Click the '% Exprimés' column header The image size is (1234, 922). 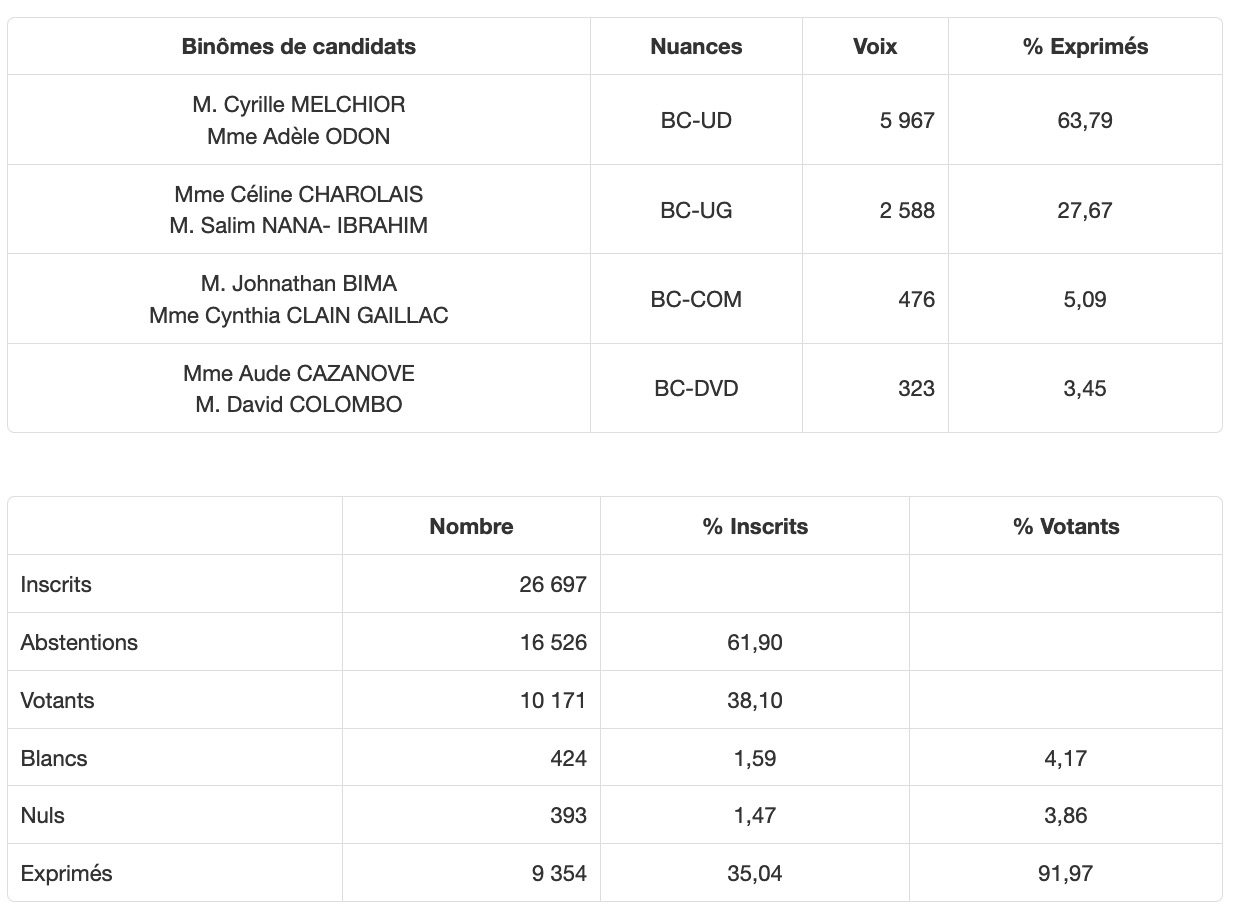click(1085, 46)
